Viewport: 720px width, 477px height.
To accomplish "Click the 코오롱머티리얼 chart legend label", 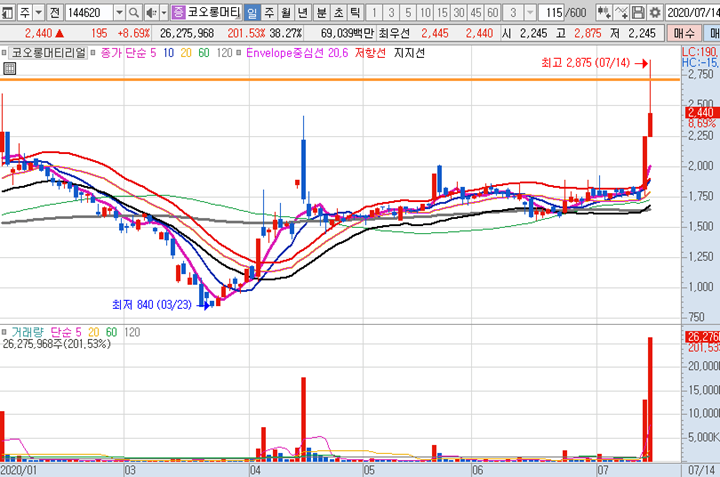I will tap(48, 53).
